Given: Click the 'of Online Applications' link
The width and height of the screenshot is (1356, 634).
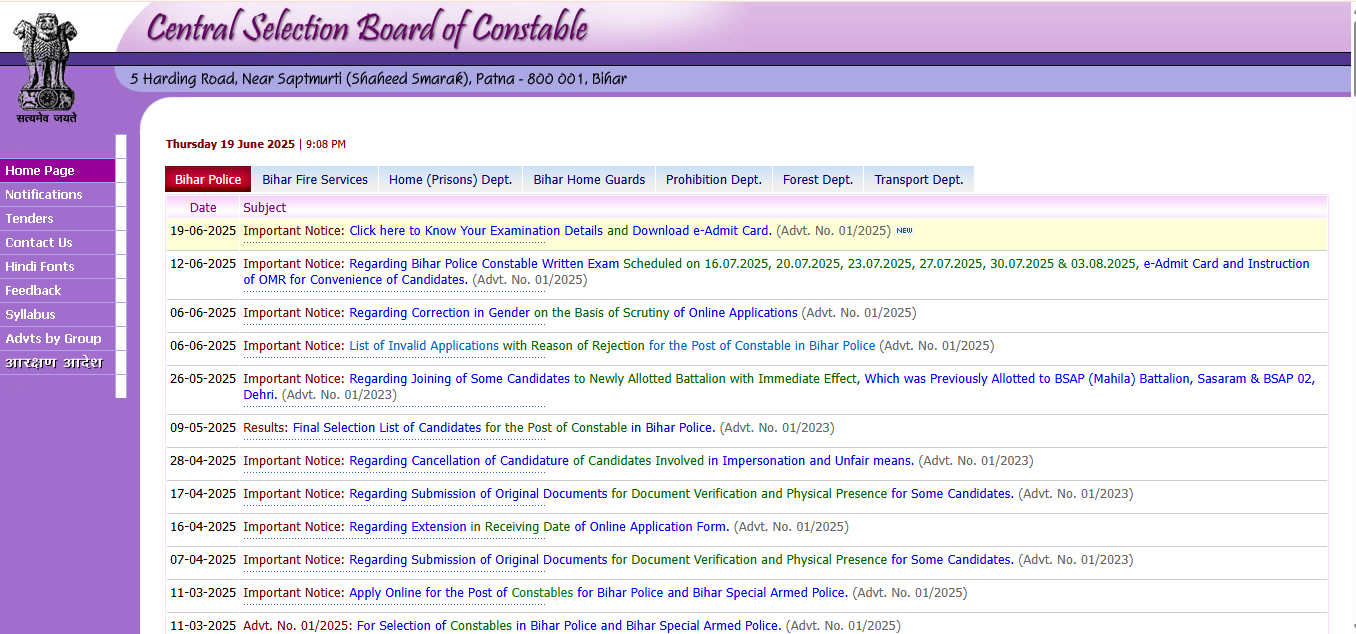Looking at the screenshot, I should [x=735, y=313].
